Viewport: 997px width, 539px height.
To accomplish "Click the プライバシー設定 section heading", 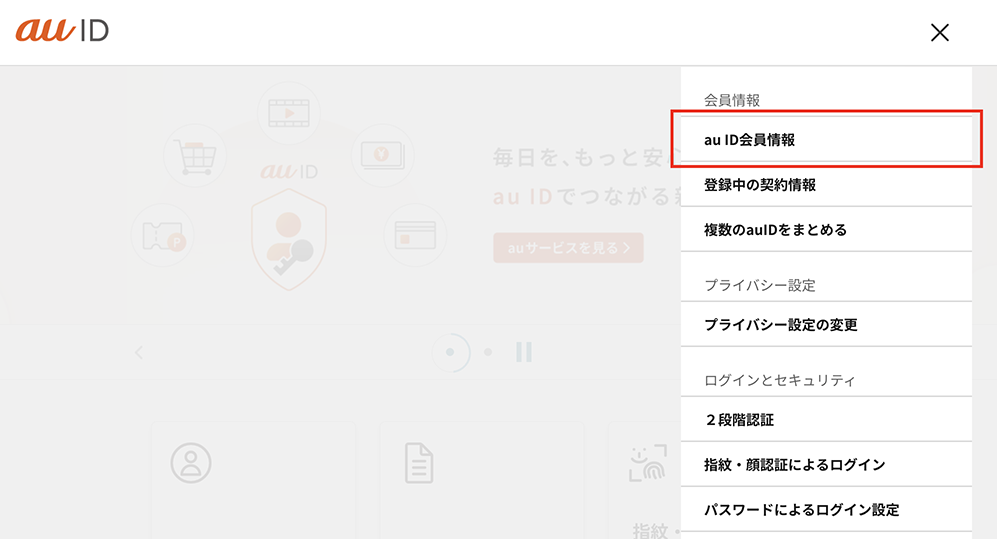I will 760,285.
